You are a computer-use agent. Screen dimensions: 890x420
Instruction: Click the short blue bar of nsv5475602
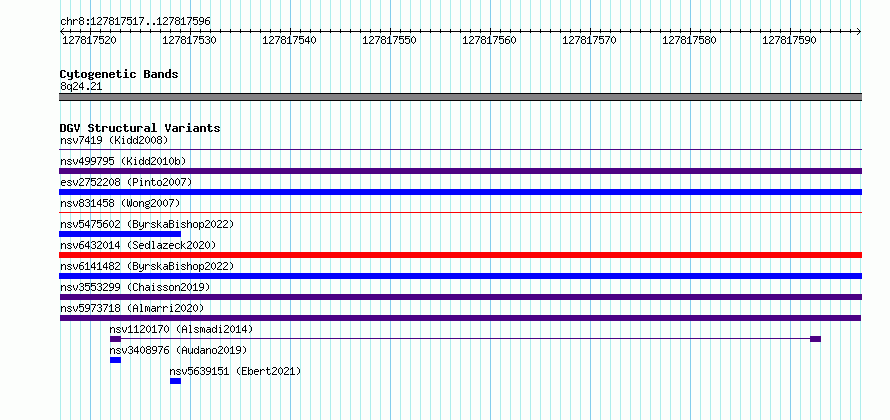pos(120,234)
